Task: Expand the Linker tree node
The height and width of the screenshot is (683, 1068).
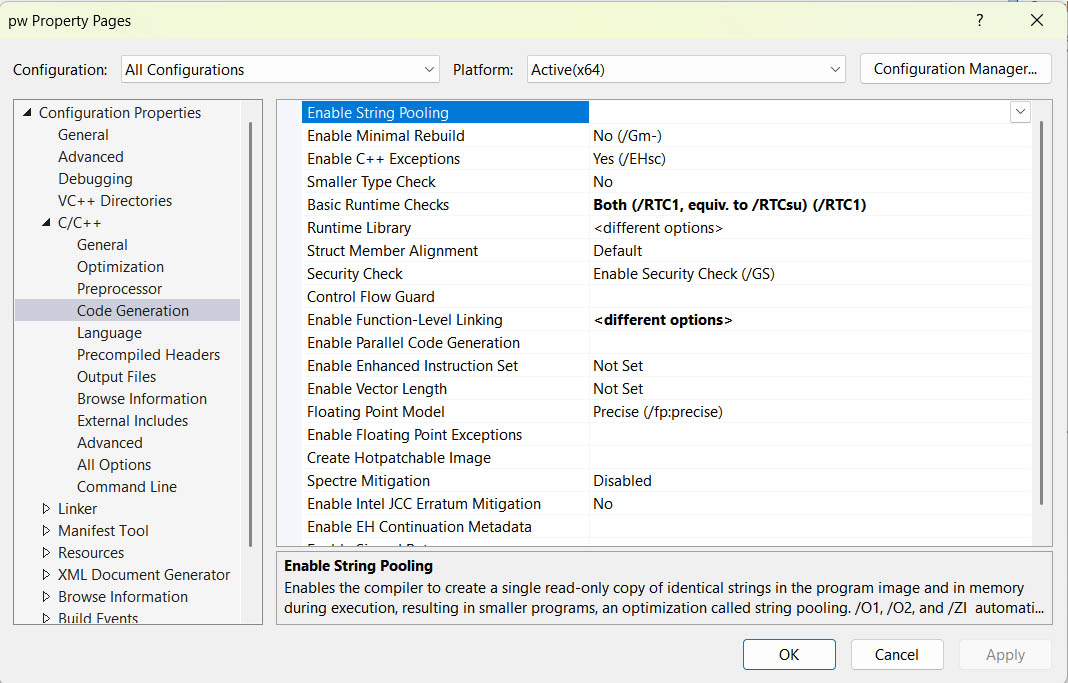Action: point(46,509)
